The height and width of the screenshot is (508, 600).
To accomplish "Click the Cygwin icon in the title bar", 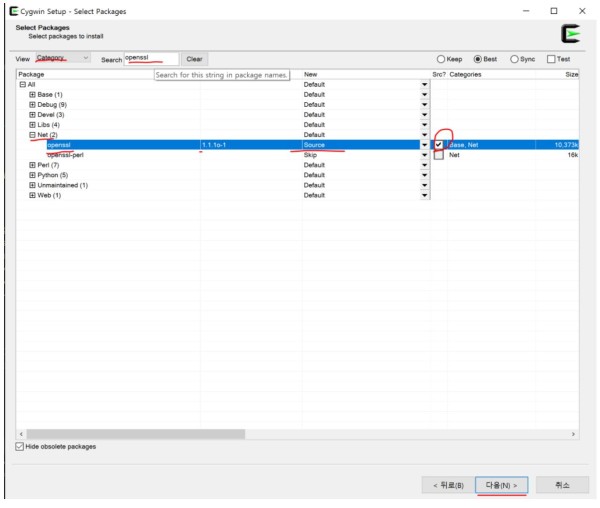I will 14,11.
